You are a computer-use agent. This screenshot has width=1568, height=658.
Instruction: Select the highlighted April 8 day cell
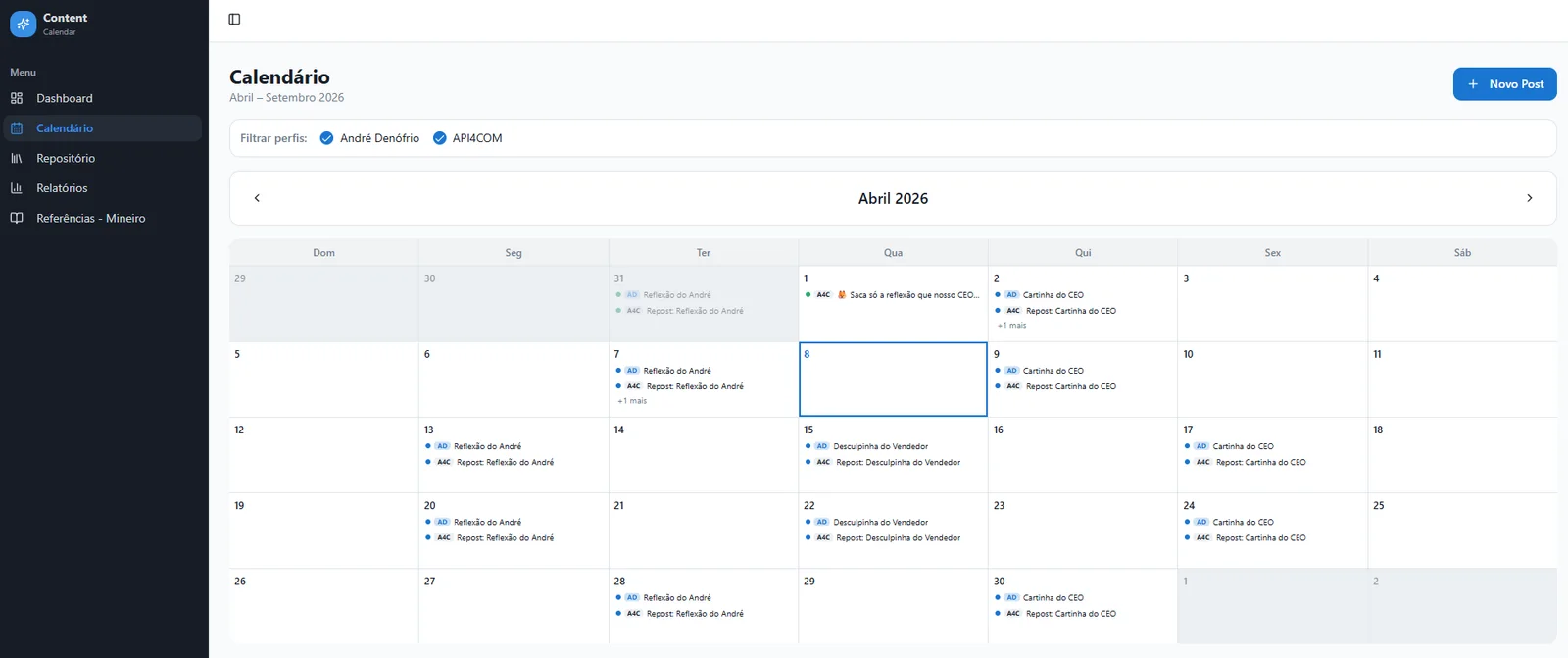point(893,380)
